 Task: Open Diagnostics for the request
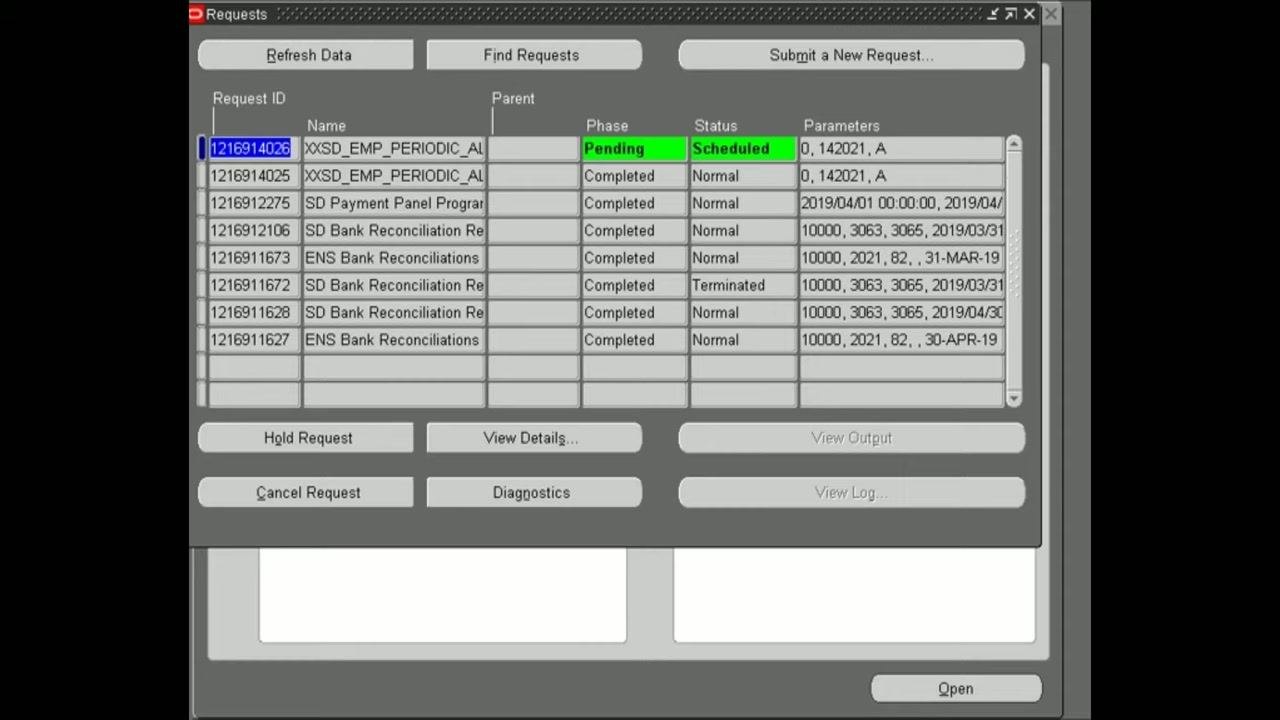coord(534,493)
